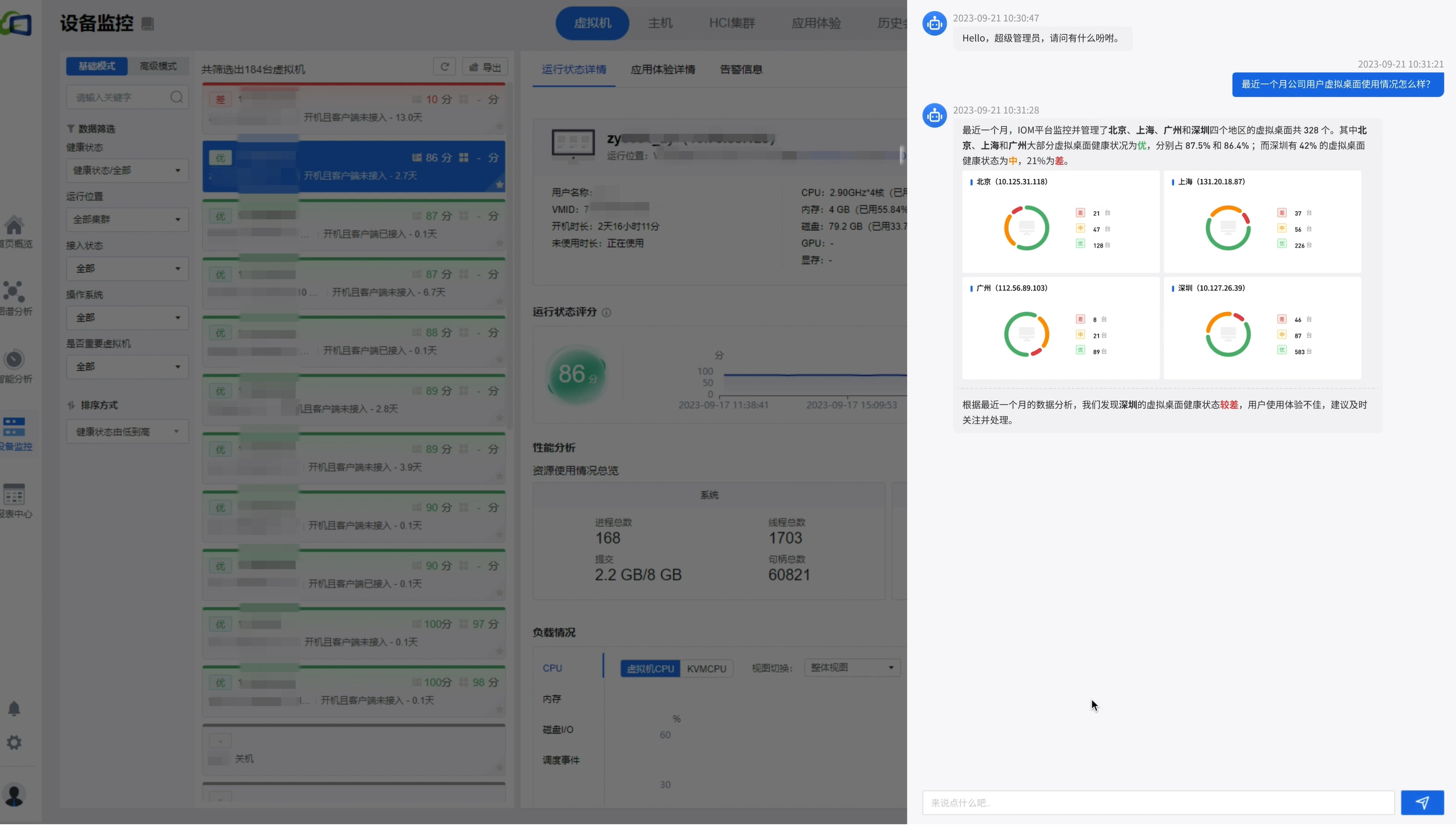1456x830 pixels.
Task: Click the 导出 export button
Action: (485, 67)
